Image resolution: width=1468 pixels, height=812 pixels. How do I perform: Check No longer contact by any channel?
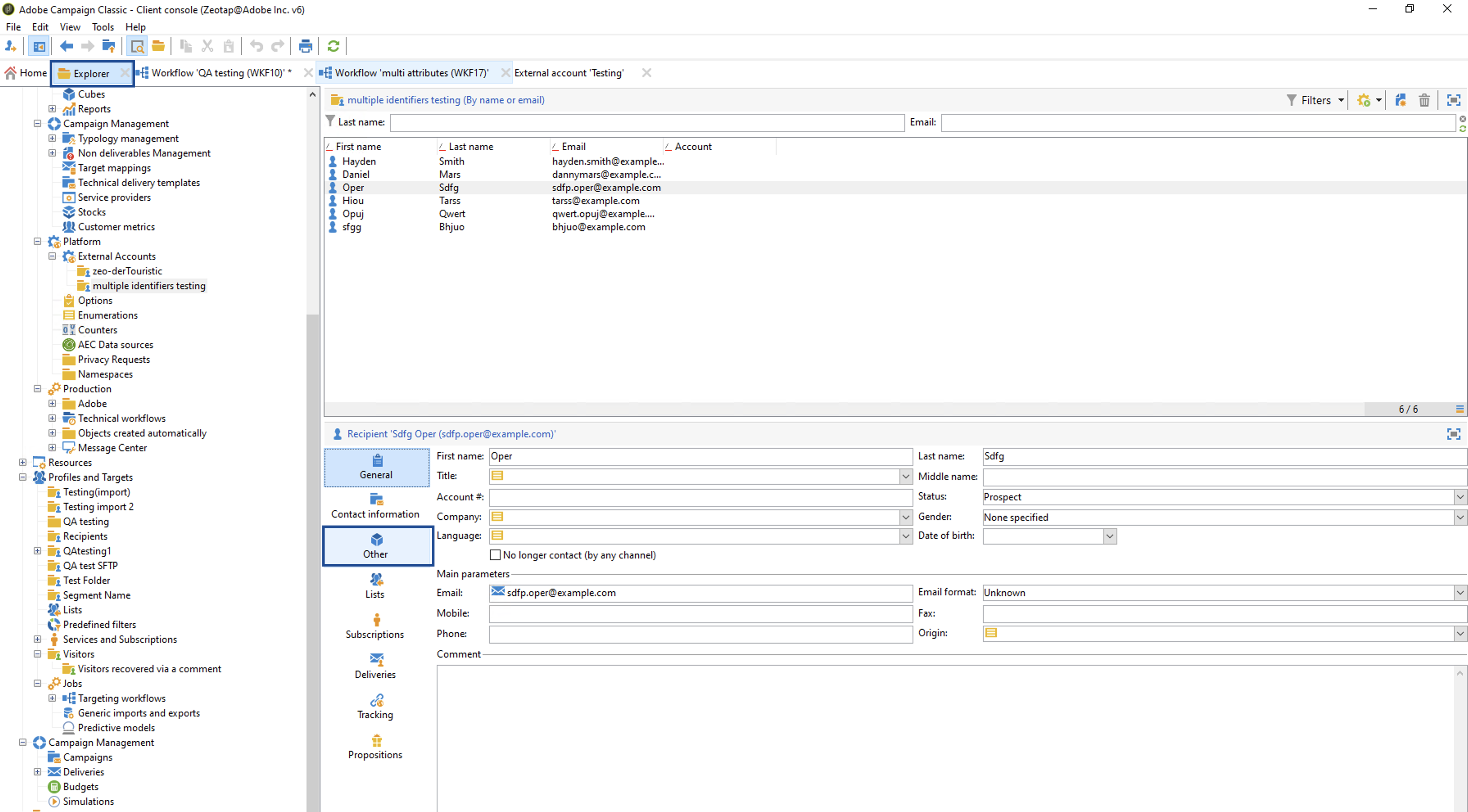pos(495,554)
